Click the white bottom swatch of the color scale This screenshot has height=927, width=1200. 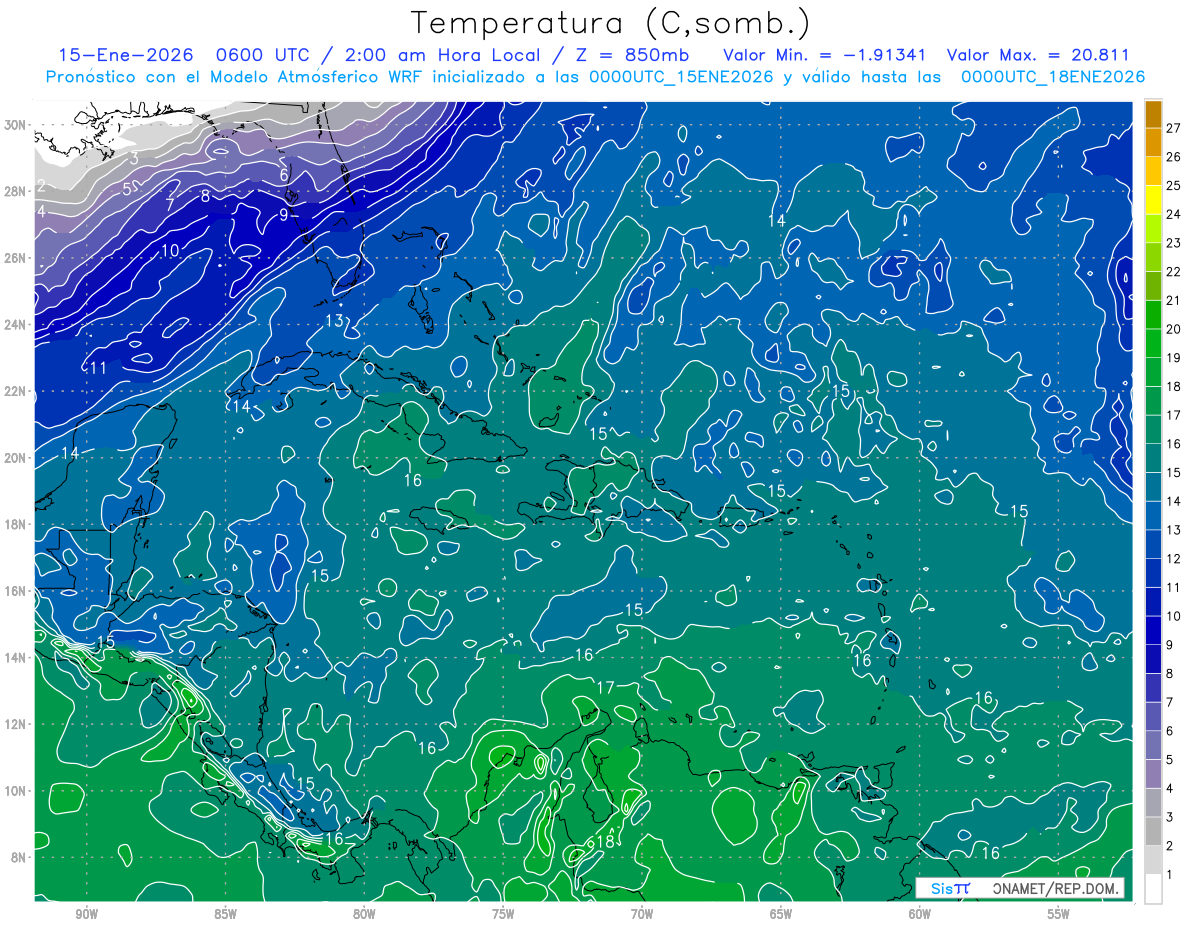(x=1153, y=889)
